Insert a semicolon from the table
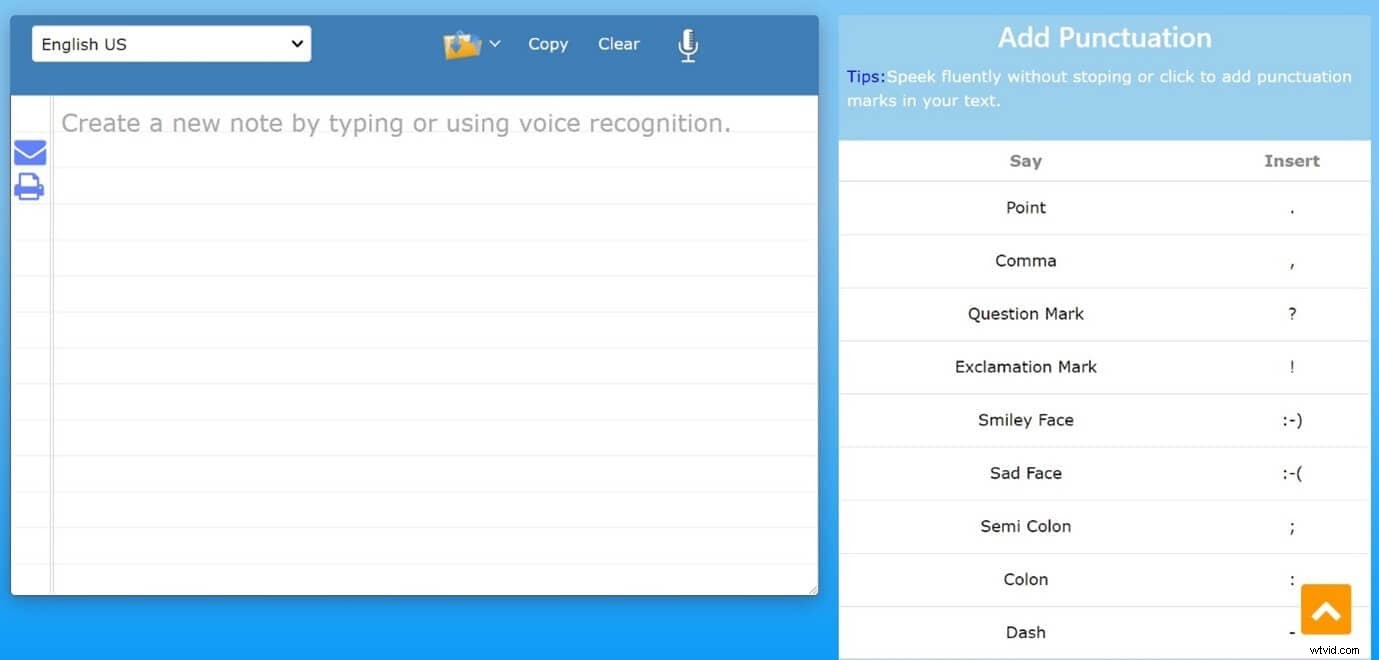 1291,526
